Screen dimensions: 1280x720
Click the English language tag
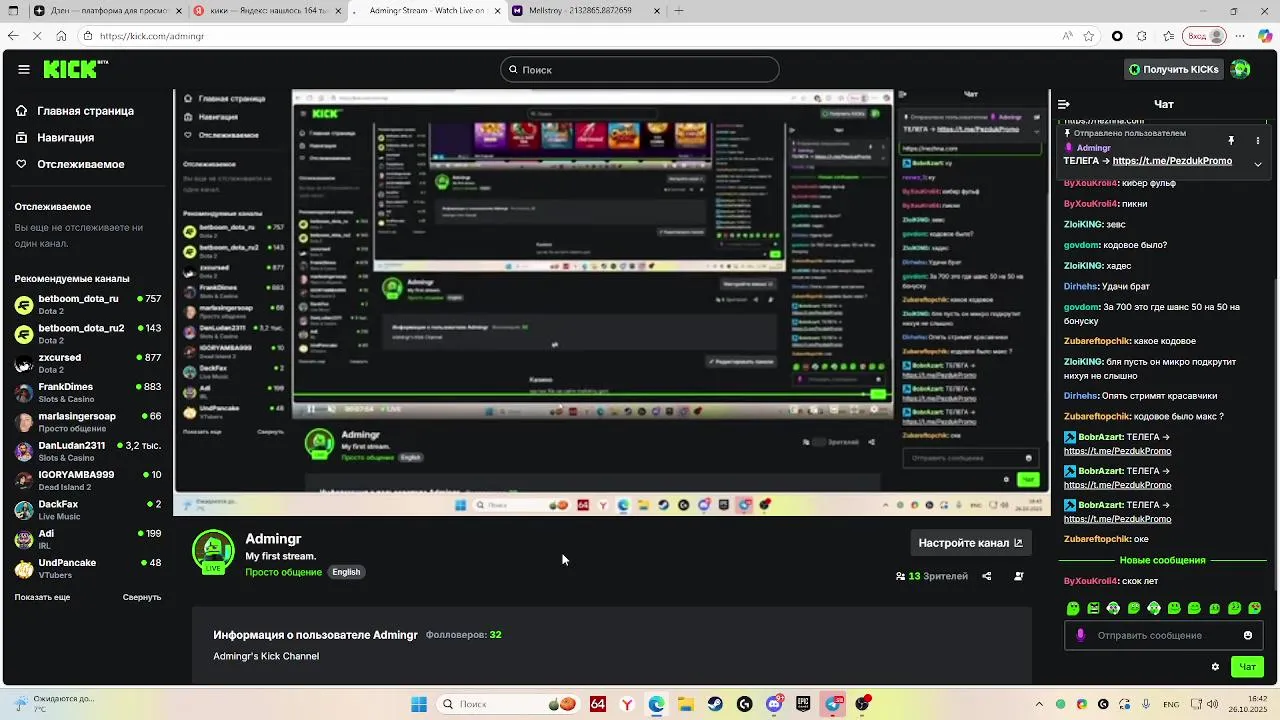[x=346, y=572]
